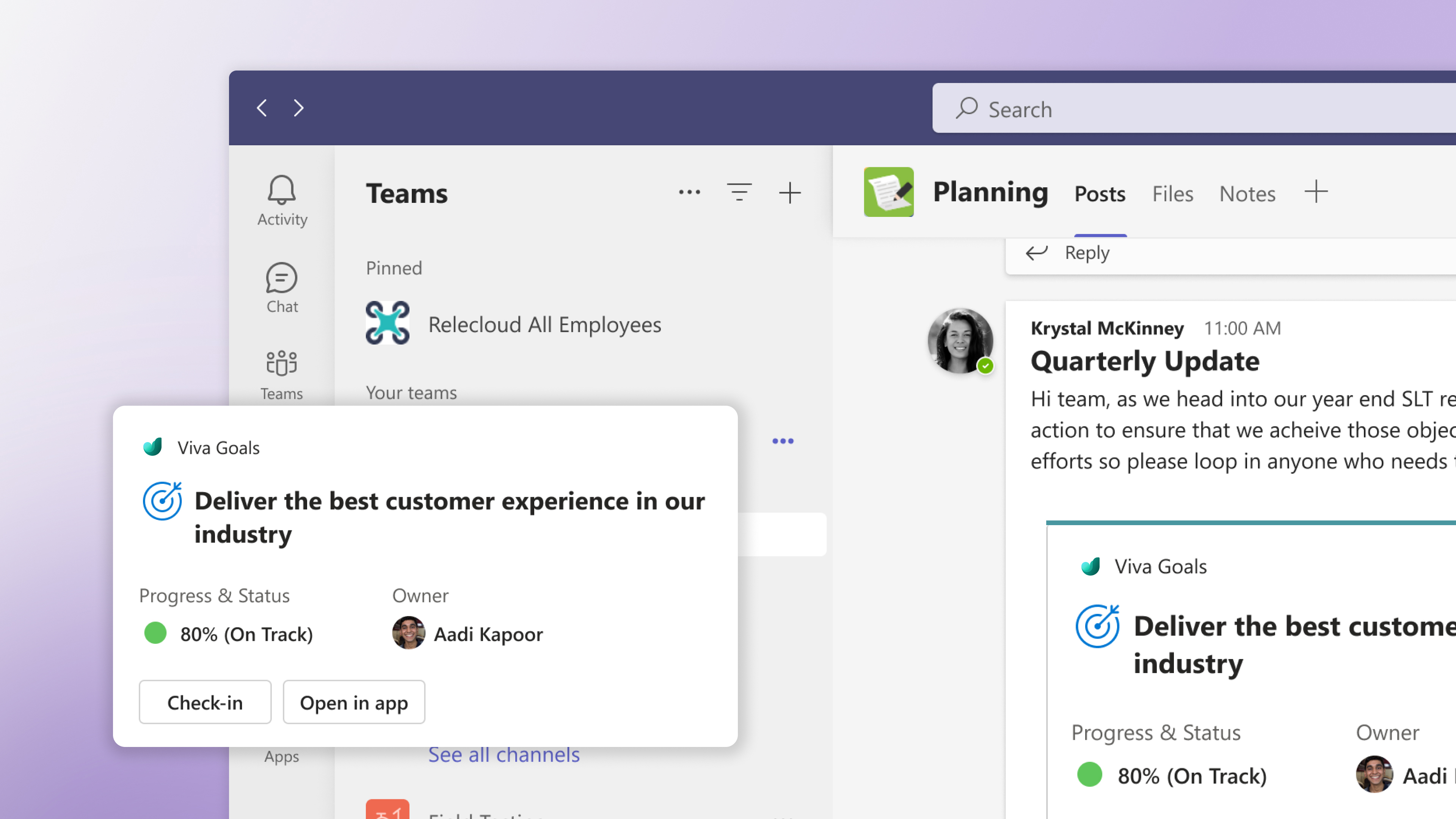Click the Viva Goals logo in the channel post card
This screenshot has height=819, width=1456.
click(1090, 566)
